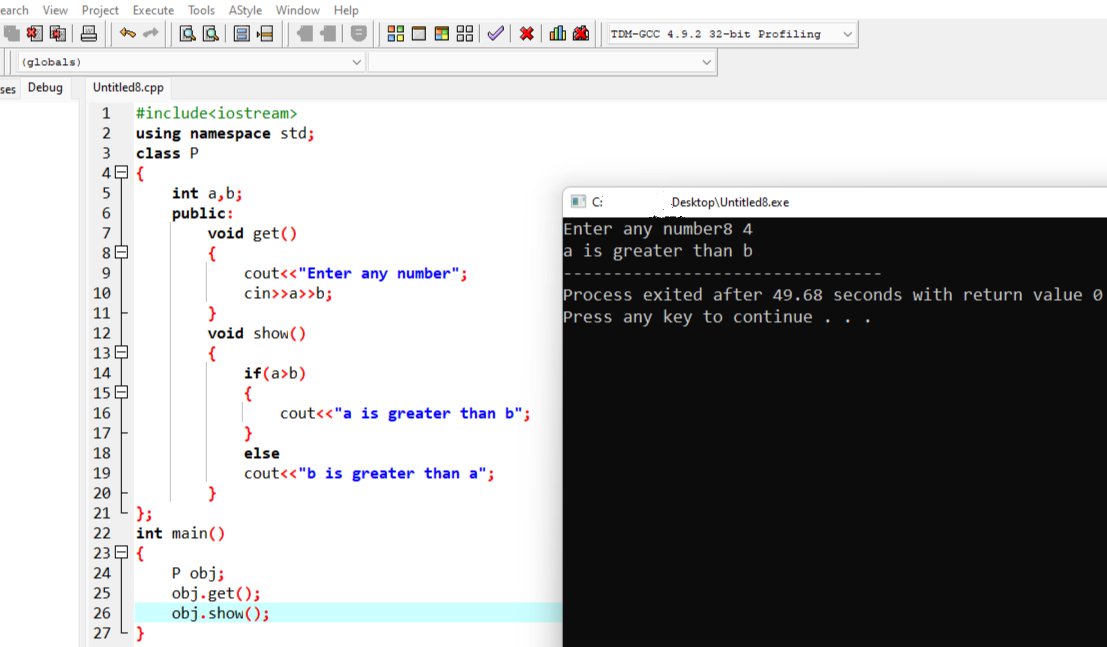
Task: Click the first greyed bookmark icon
Action: point(304,33)
